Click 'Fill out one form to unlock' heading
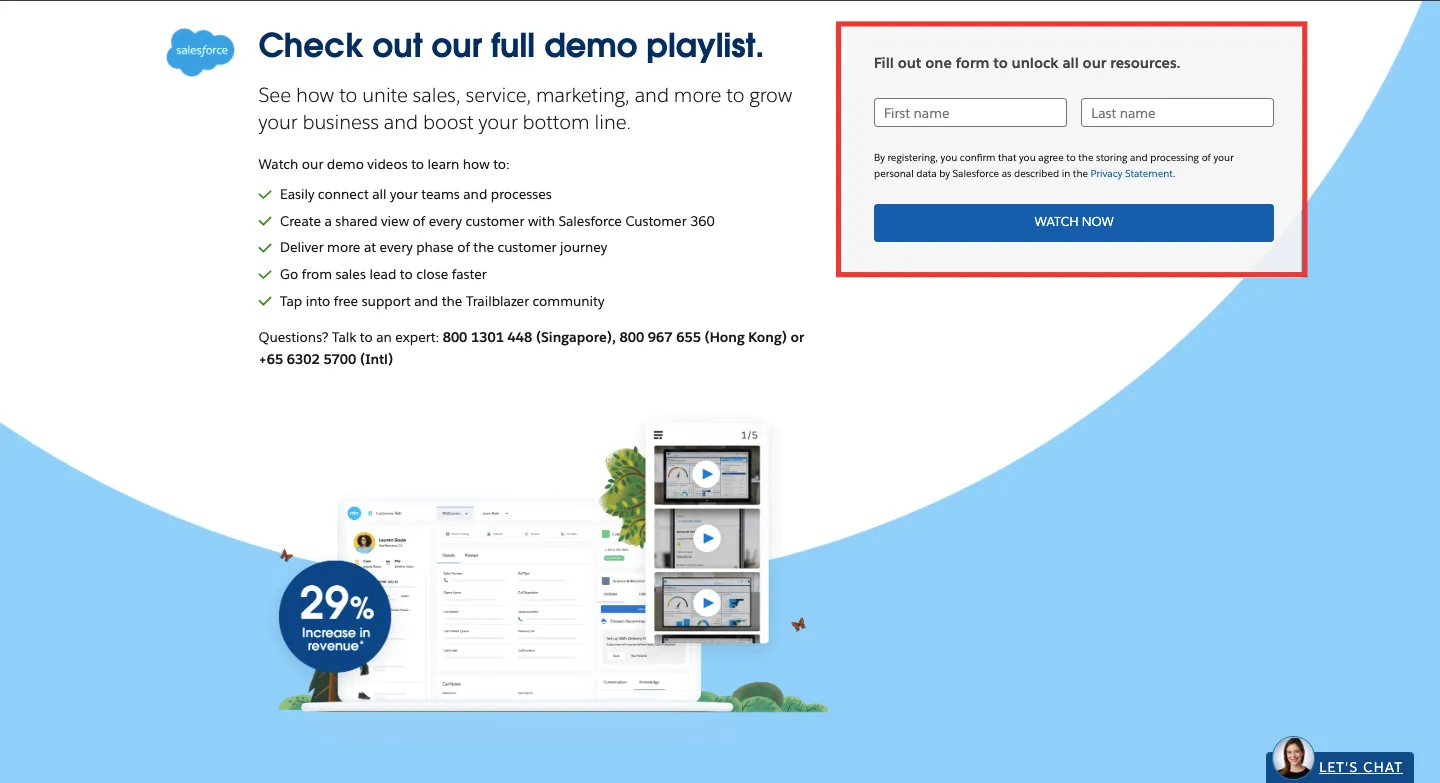This screenshot has width=1440, height=783. click(1027, 63)
